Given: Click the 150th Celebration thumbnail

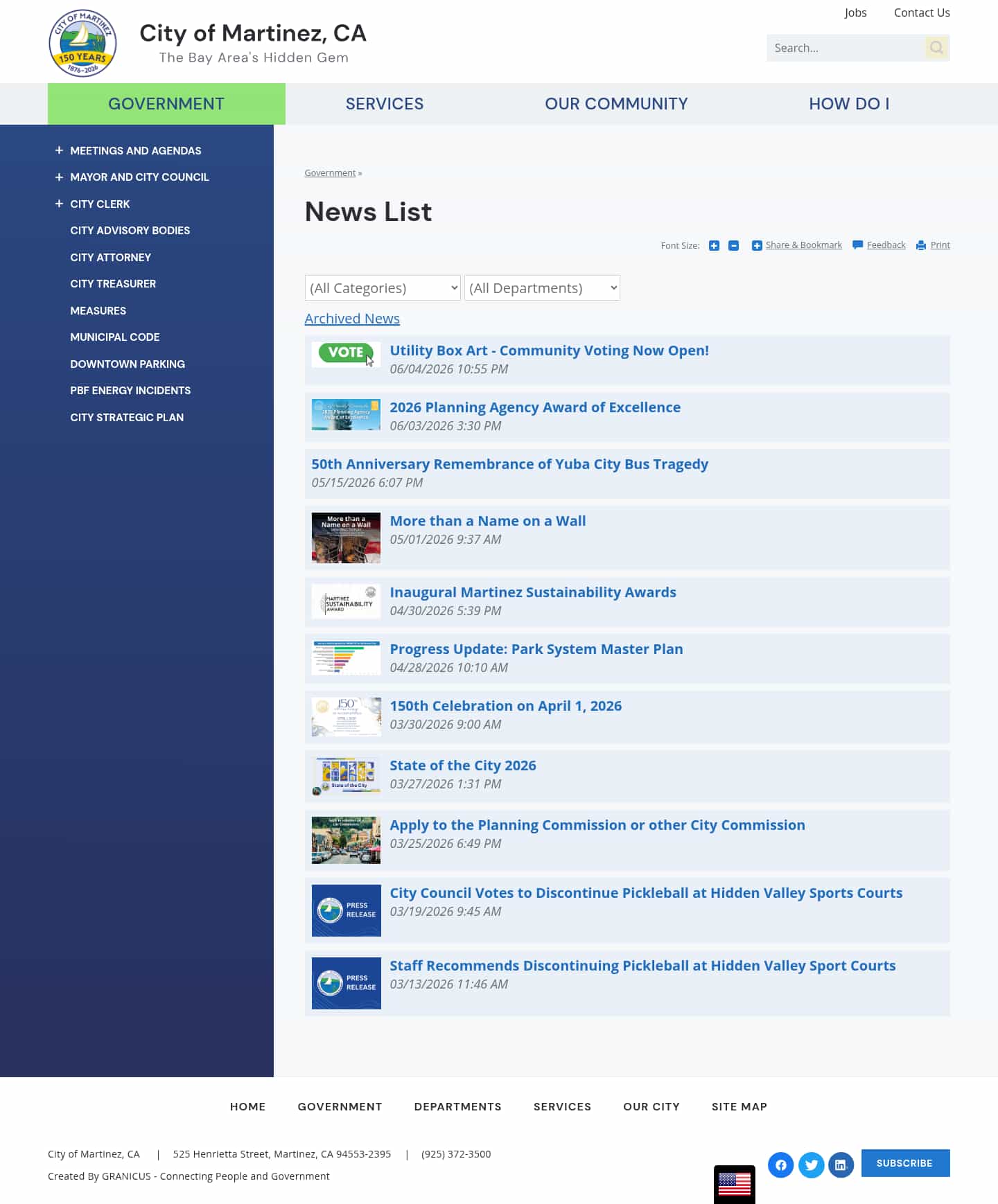Looking at the screenshot, I should point(346,716).
